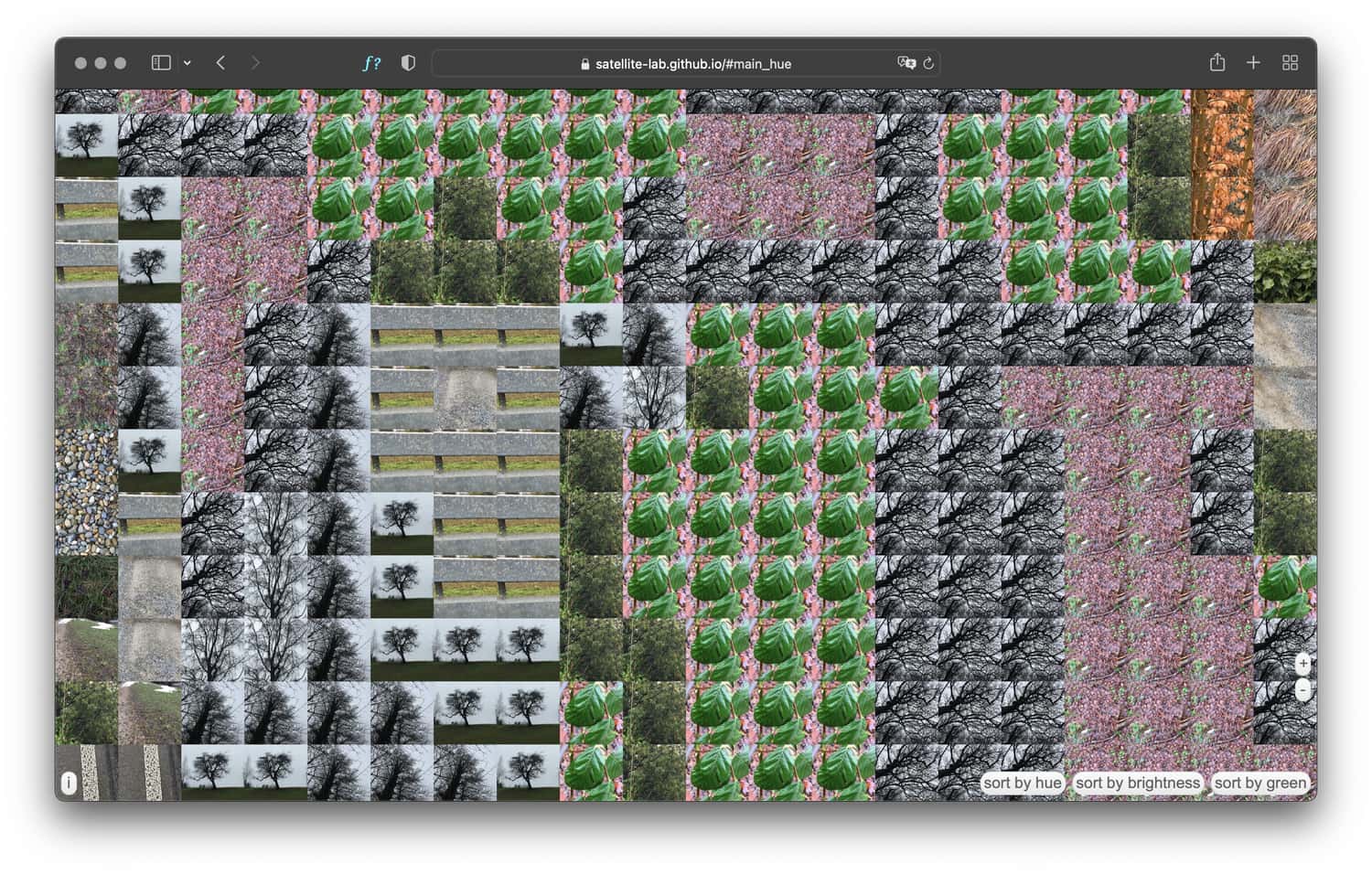This screenshot has height=874, width=1372.
Task: Open the info 'i' button bottom left
Action: click(x=69, y=783)
